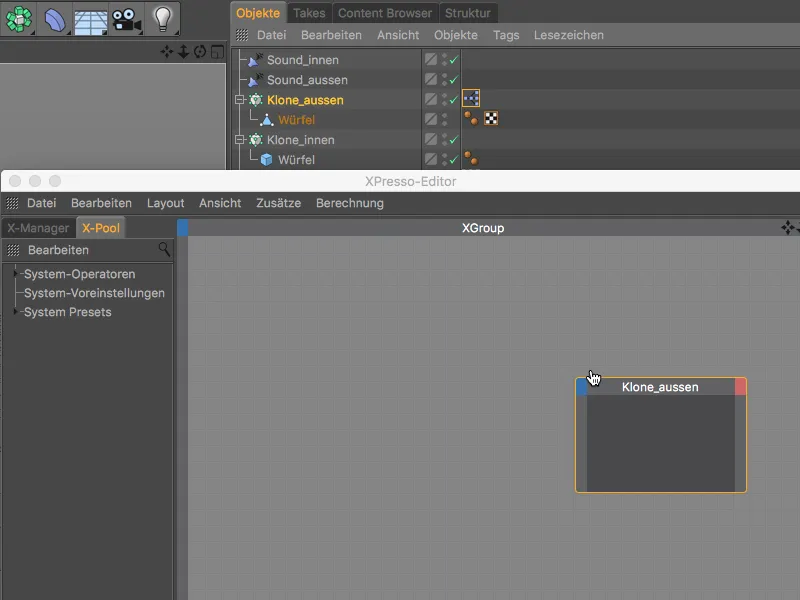Select Sound_innen object row
Viewport: 800px width, 600px height.
click(327, 60)
